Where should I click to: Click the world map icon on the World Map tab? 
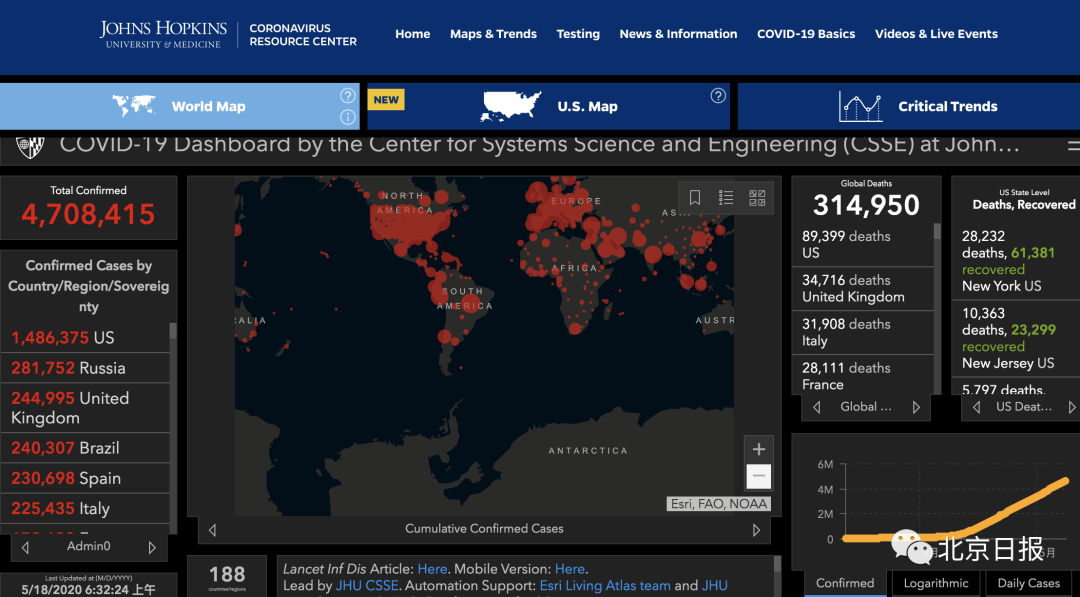(x=134, y=106)
